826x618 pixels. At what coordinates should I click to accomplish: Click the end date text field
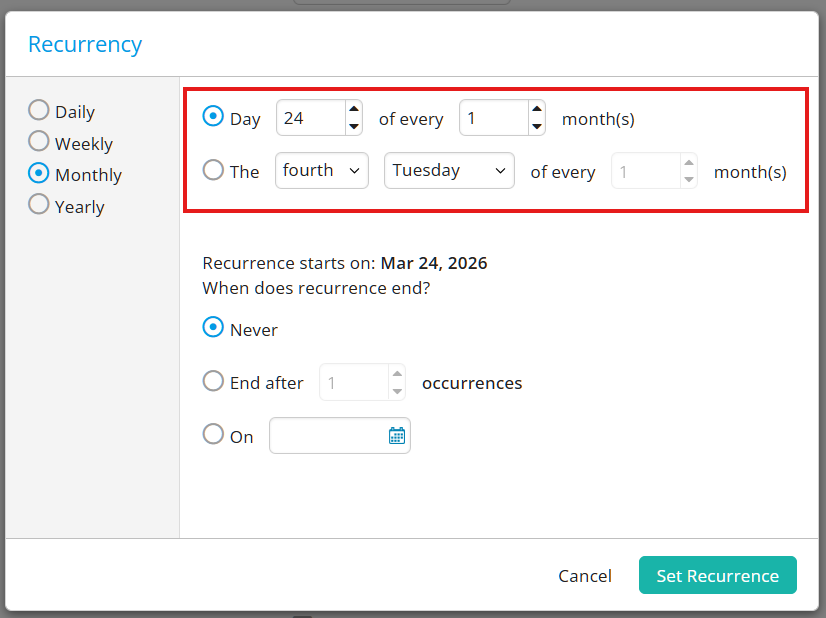tap(327, 435)
